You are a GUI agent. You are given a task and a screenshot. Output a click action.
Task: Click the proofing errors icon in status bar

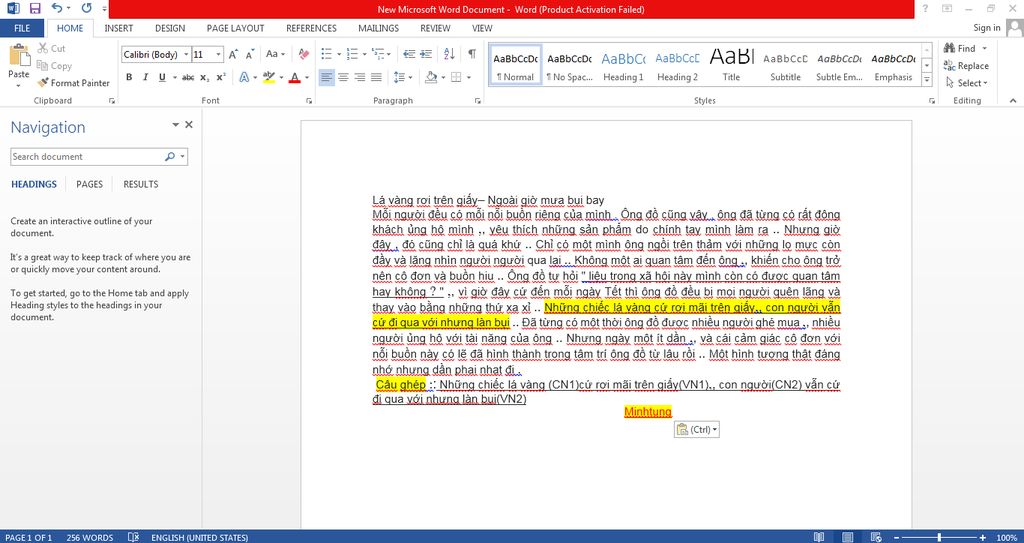pos(133,537)
